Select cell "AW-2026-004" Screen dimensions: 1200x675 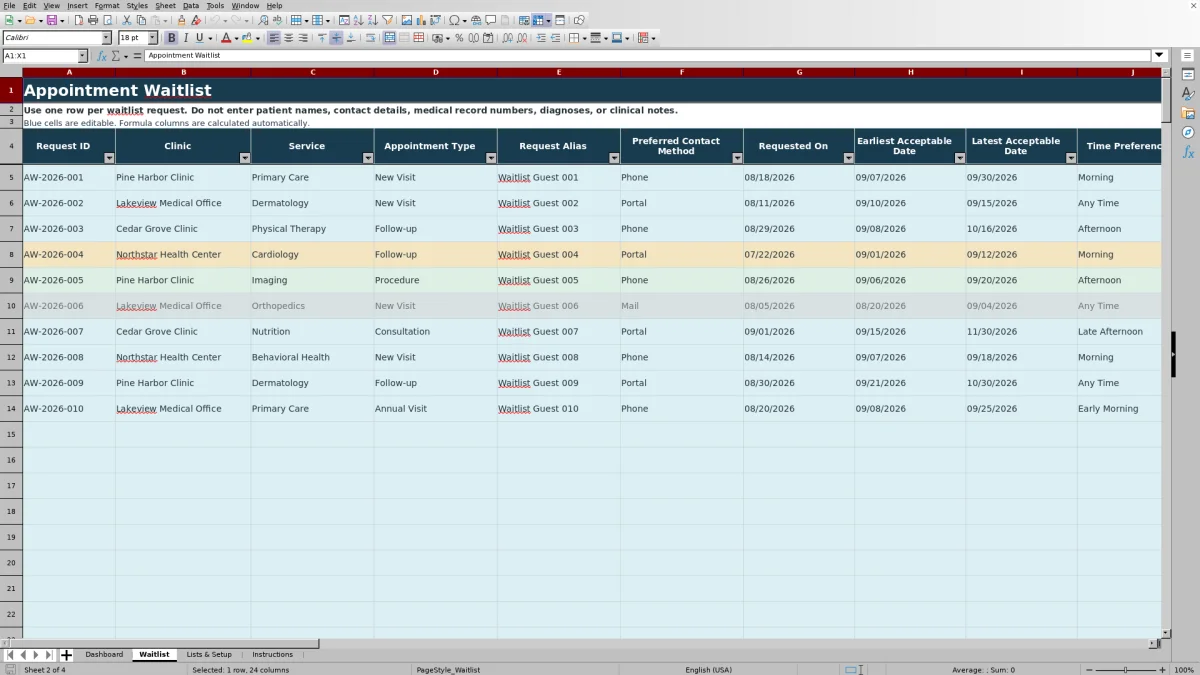[x=68, y=254]
